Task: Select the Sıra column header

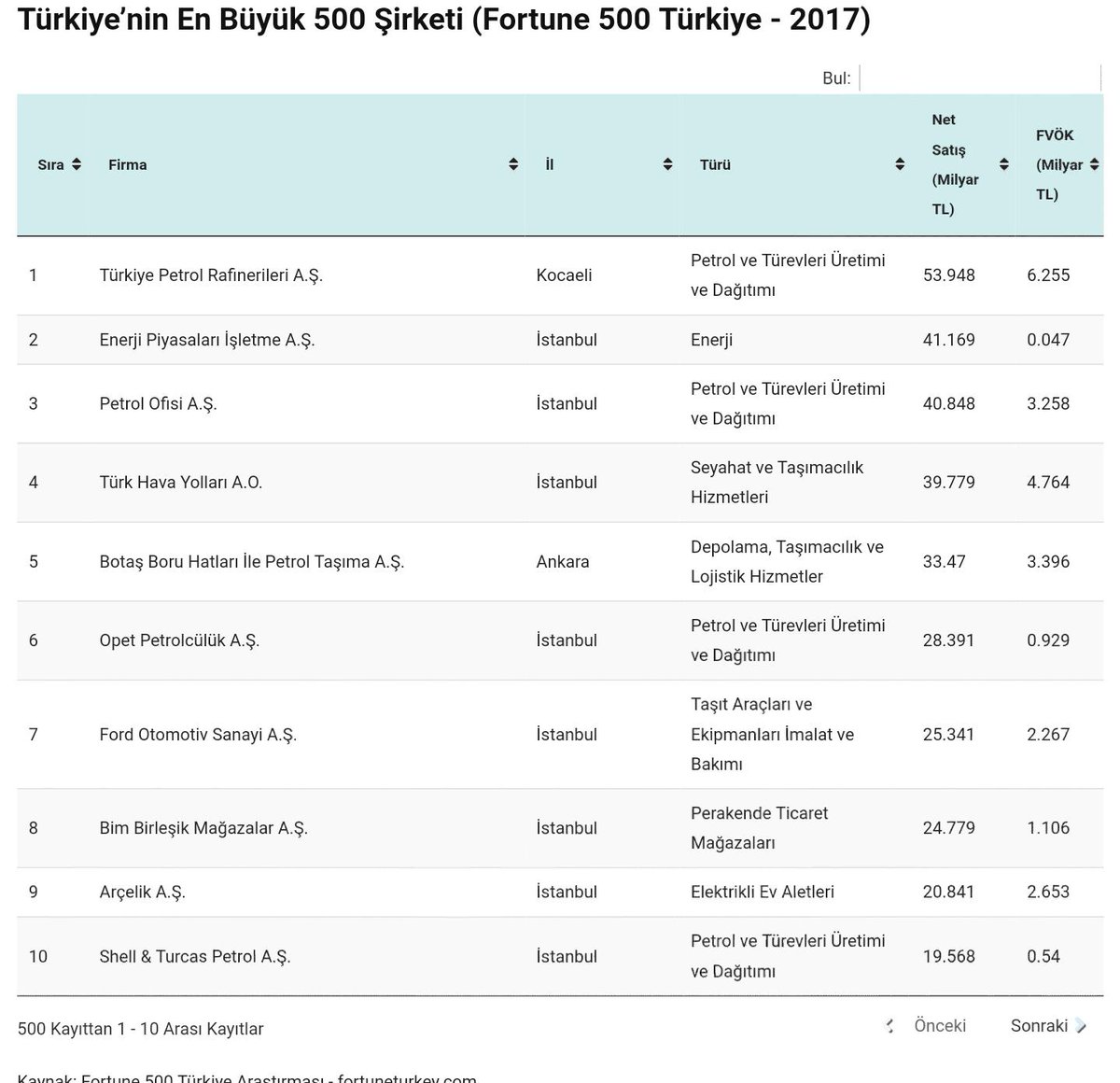Action: point(53,164)
